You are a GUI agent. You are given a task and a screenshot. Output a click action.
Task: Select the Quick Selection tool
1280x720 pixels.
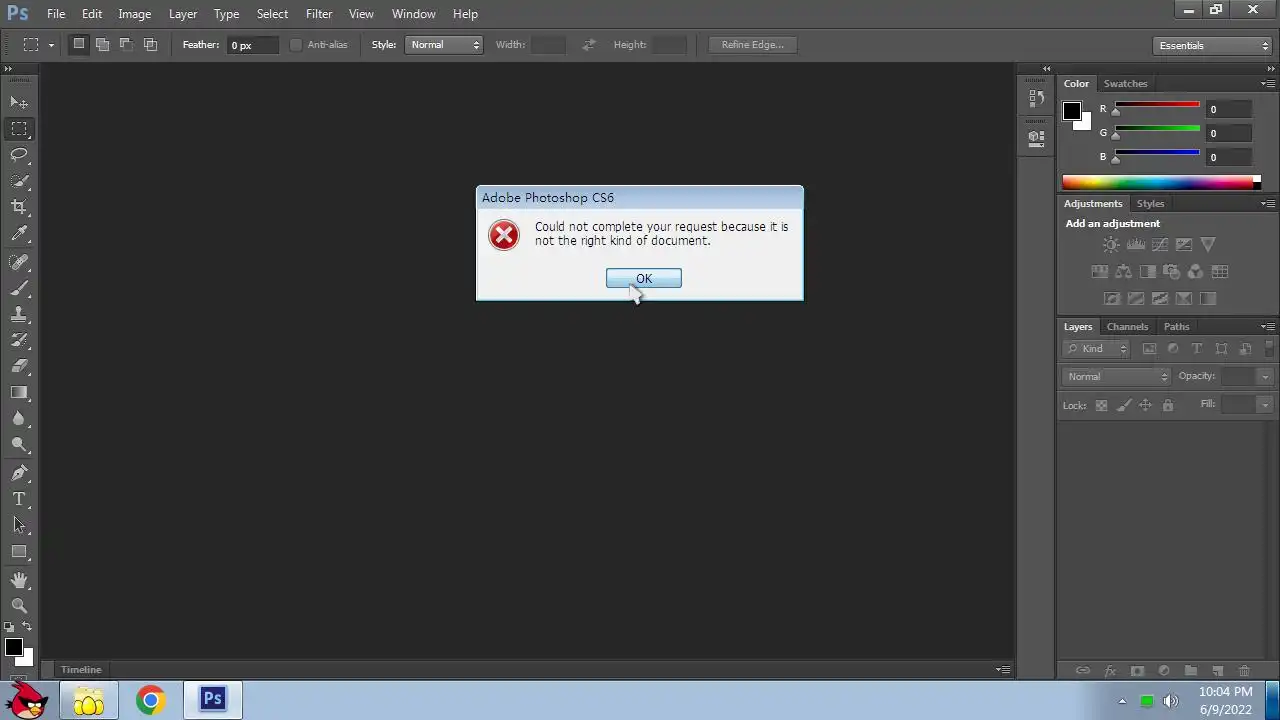point(19,181)
